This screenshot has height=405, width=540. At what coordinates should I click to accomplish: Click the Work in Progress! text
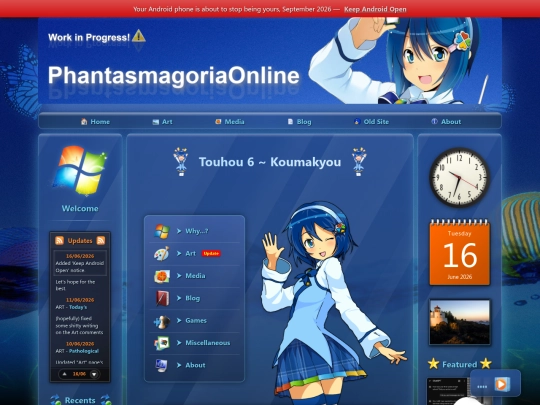89,37
